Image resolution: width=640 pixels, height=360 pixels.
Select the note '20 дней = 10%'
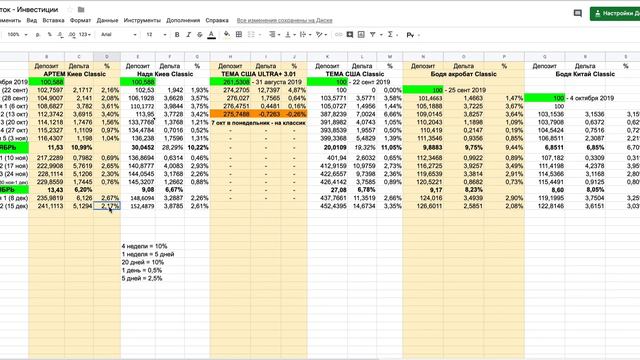coord(142,262)
